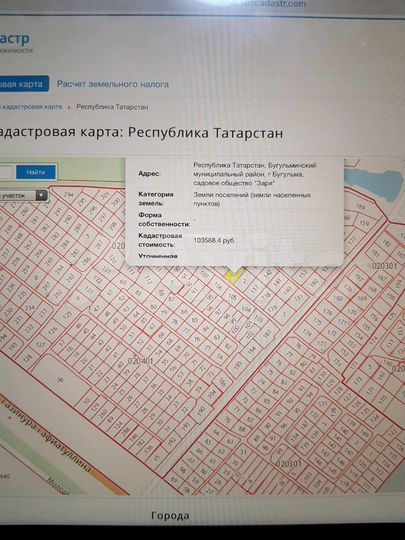
Task: Select parcel 294 on the map
Action: [69, 195]
